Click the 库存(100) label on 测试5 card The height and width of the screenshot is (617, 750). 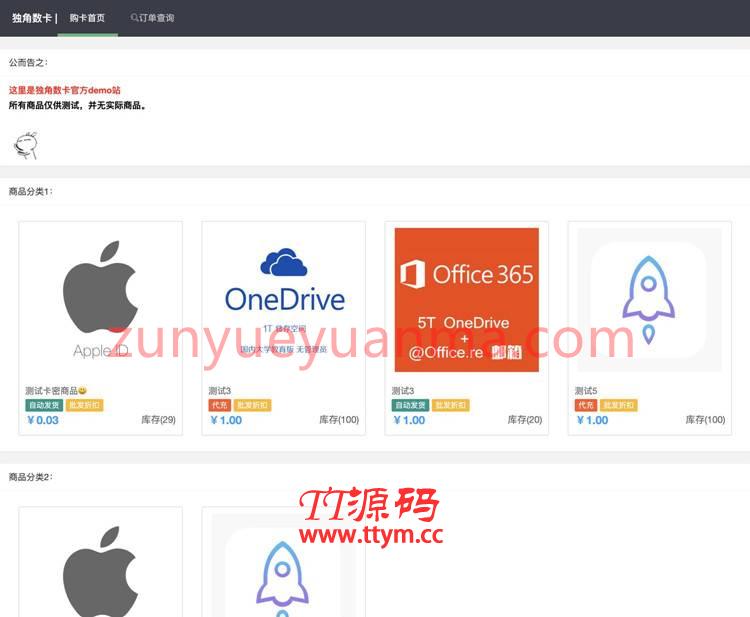coord(706,420)
